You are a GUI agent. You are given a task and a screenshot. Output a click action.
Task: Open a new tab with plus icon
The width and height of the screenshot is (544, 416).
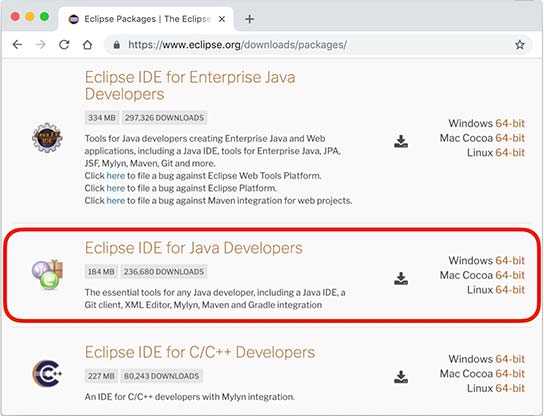click(249, 19)
